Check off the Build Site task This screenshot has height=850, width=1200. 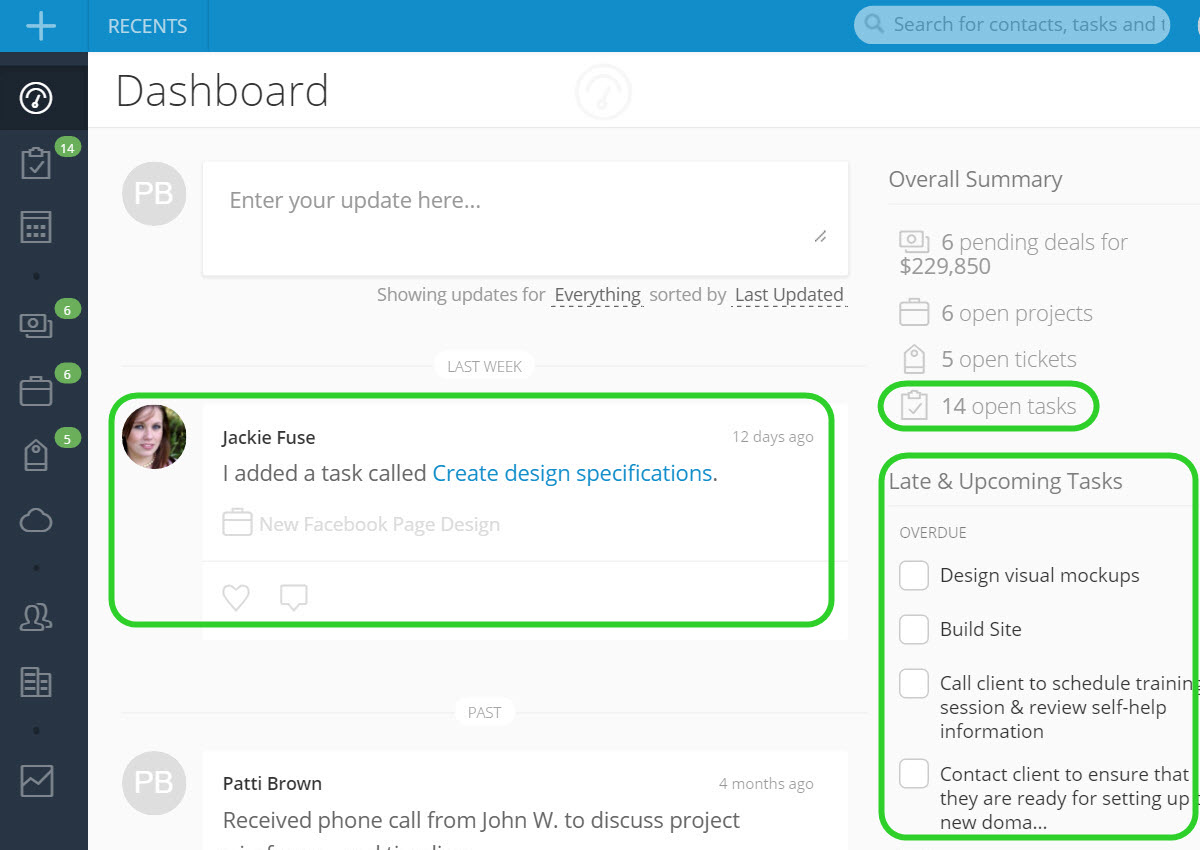point(914,629)
